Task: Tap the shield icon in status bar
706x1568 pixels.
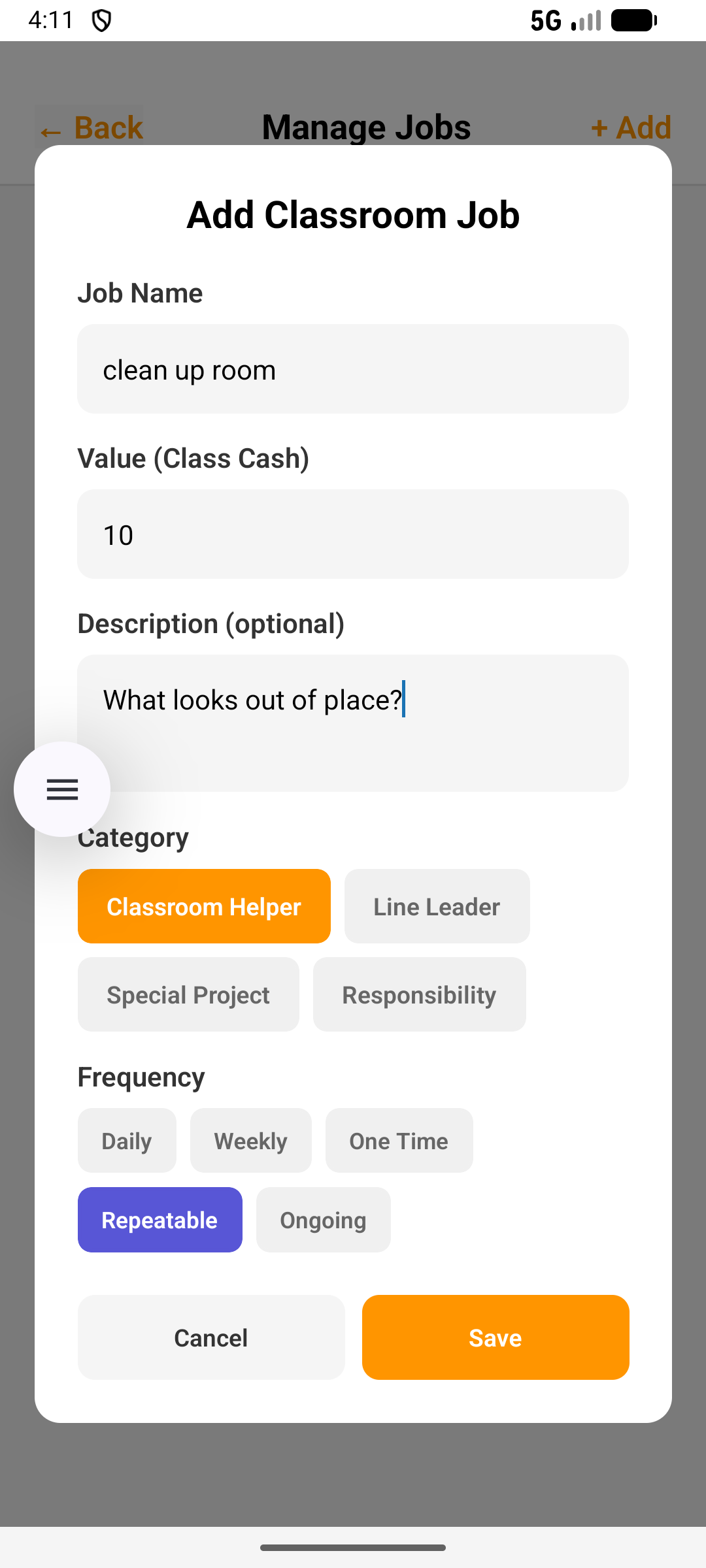Action: (x=101, y=21)
